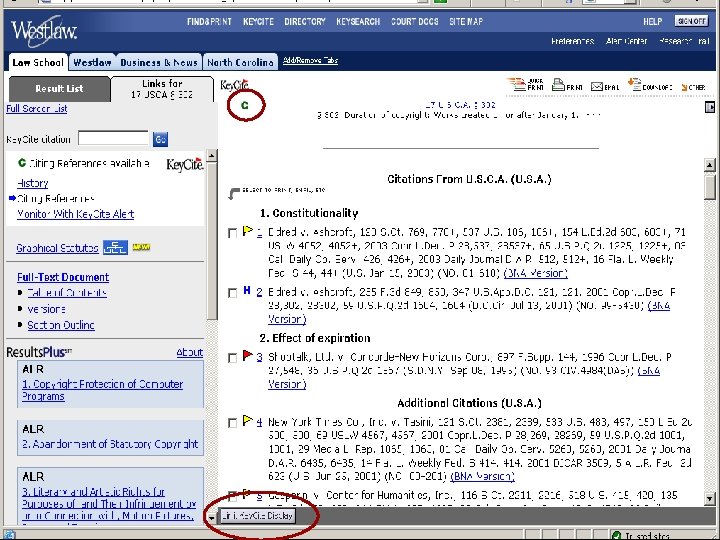Click main results scrollbar up arrow
The width and height of the screenshot is (720, 540).
coord(709,164)
